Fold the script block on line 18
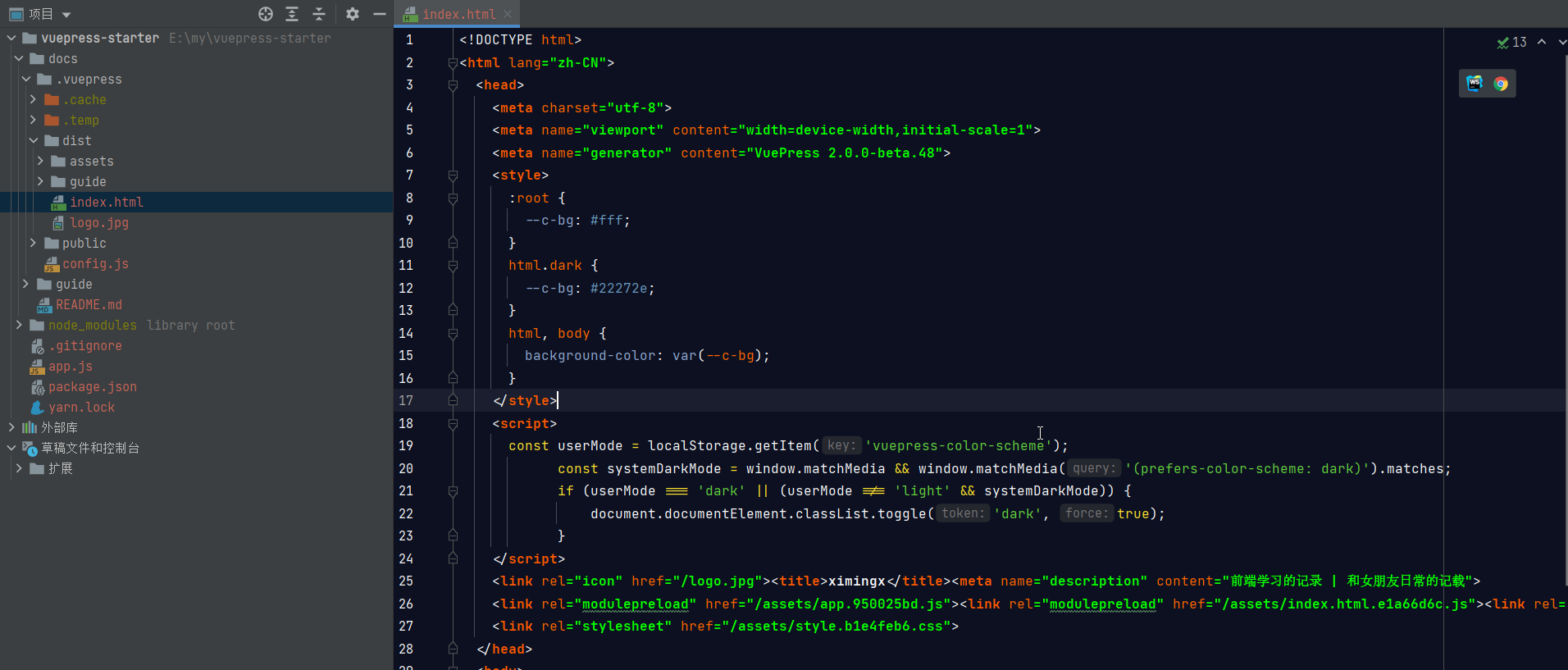 [453, 423]
